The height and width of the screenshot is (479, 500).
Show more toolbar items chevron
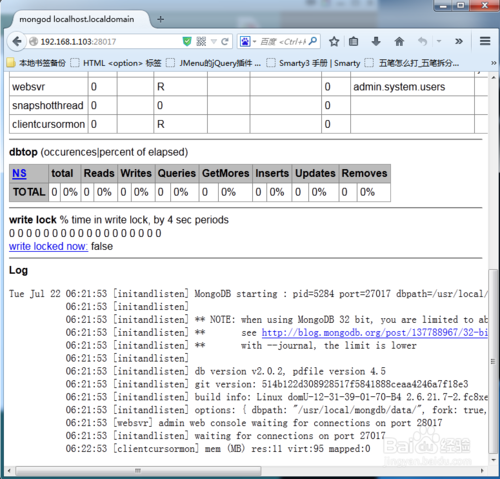(x=459, y=42)
